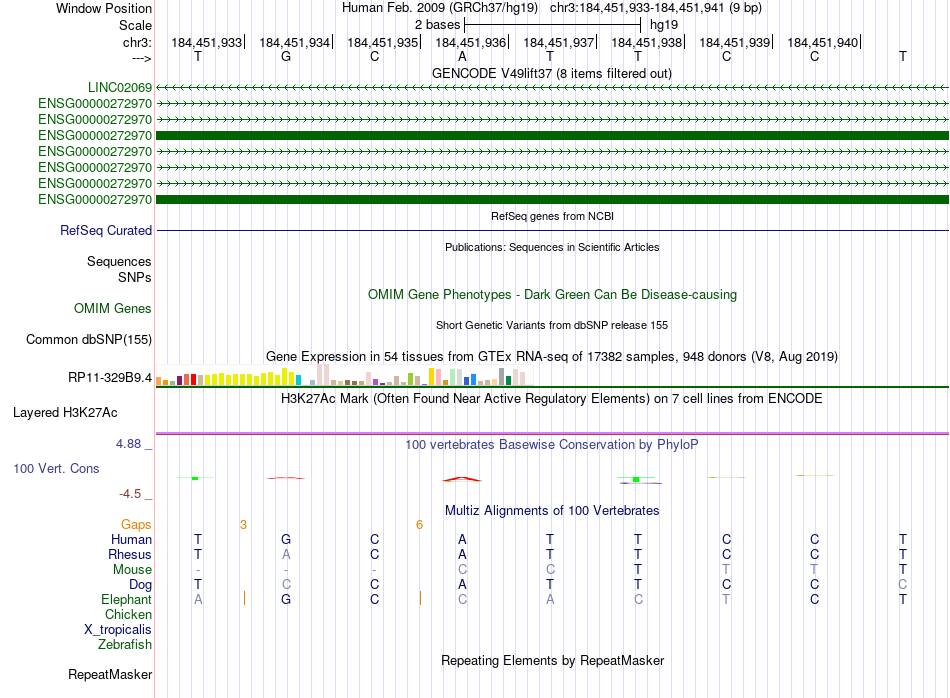Click the chr3: ruler label

pos(137,42)
